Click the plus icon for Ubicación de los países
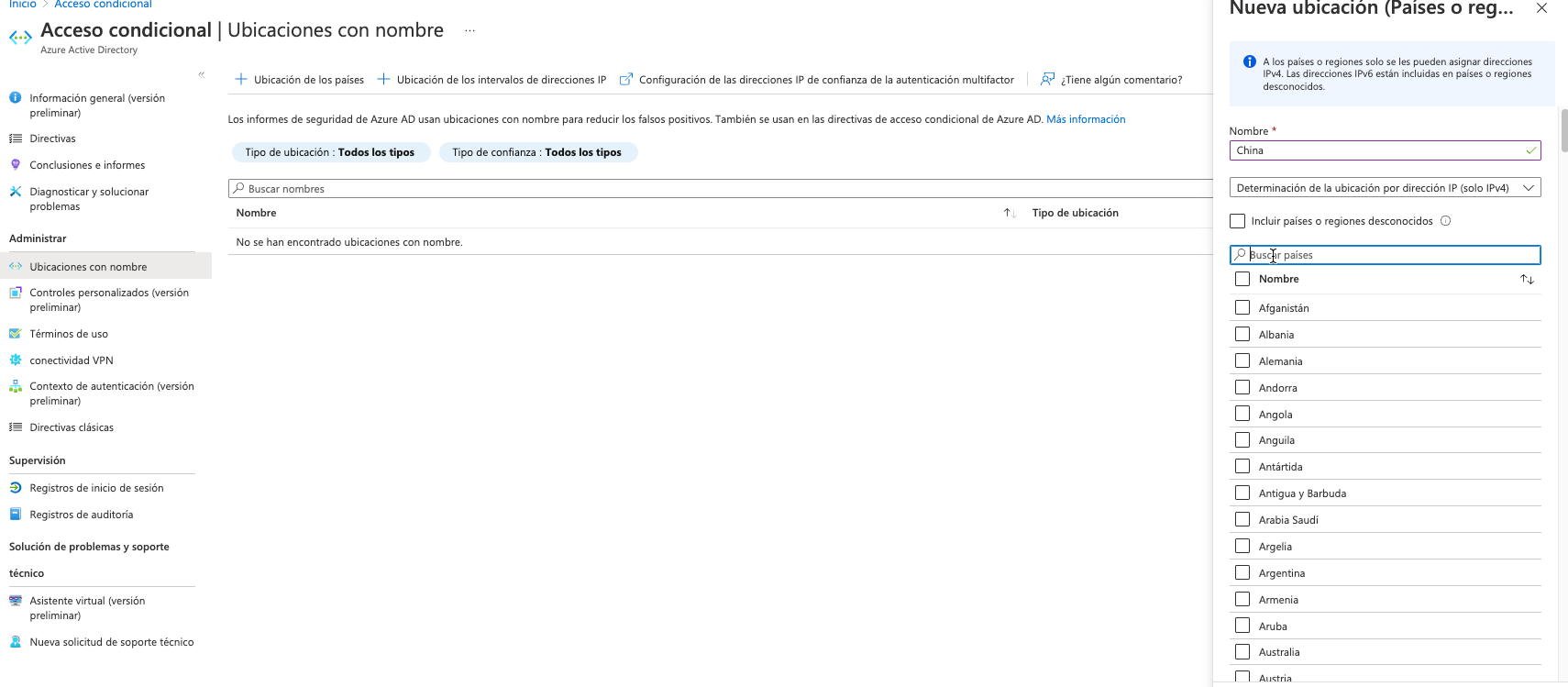This screenshot has height=687, width=1568. click(241, 80)
